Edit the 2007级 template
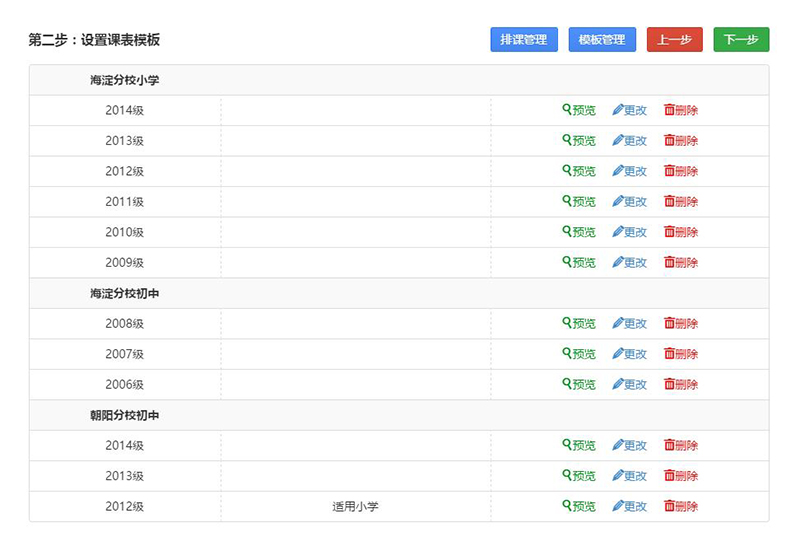Image resolution: width=800 pixels, height=546 pixels. coord(629,354)
